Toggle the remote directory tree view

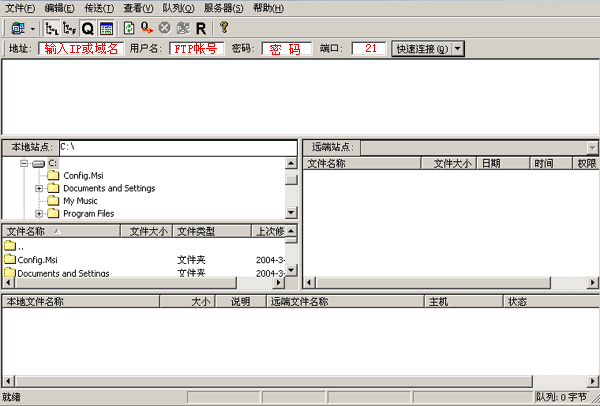(69, 28)
